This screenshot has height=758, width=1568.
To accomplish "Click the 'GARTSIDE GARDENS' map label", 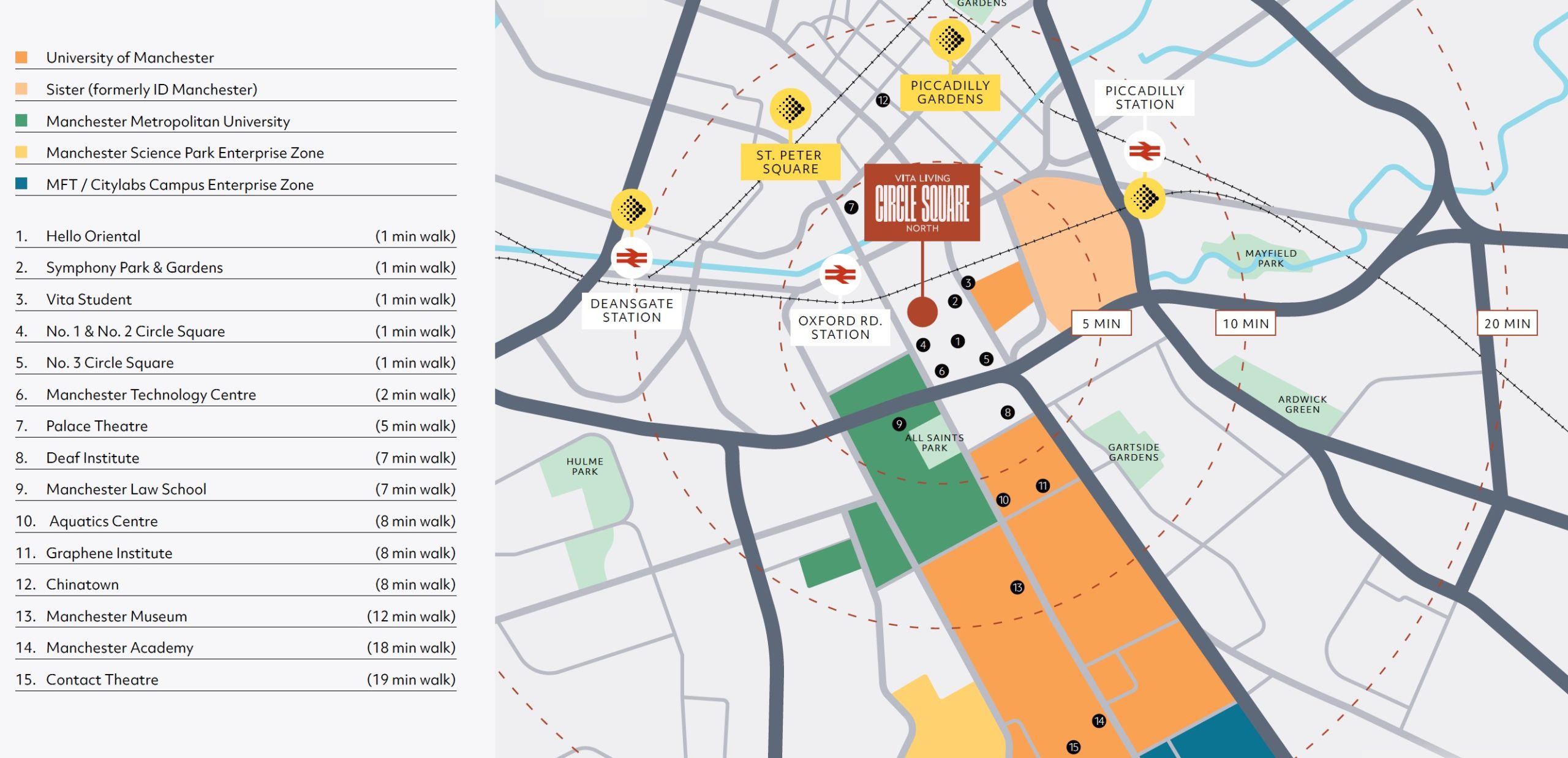I will [1133, 452].
